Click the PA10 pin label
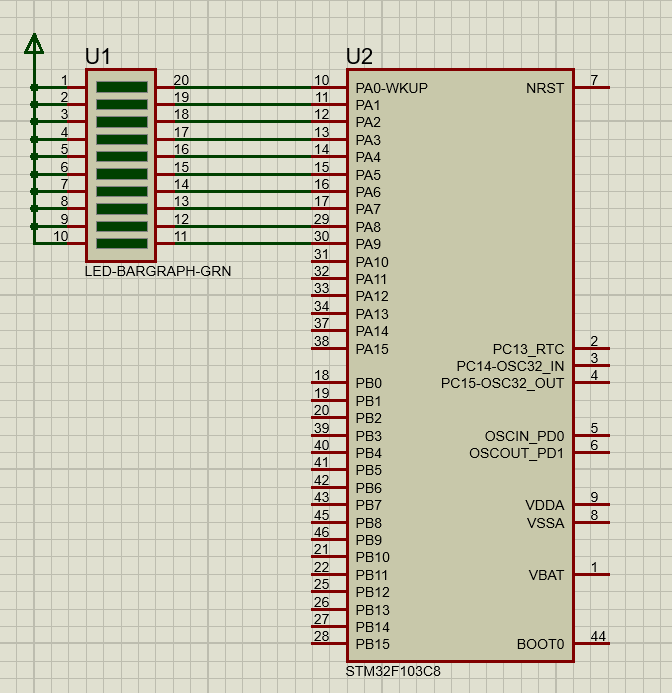Viewport: 672px width, 693px height. 372,262
